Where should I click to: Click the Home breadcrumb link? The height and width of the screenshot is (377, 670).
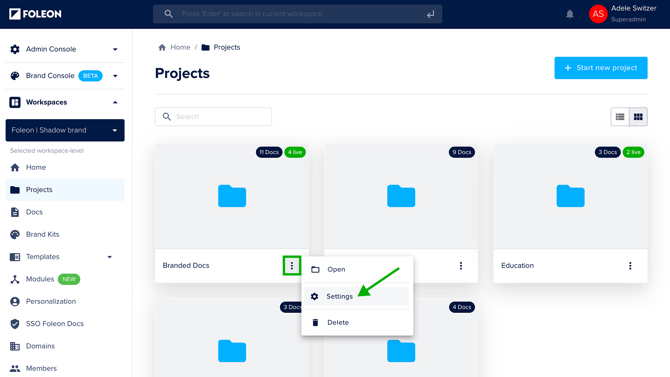coord(180,47)
